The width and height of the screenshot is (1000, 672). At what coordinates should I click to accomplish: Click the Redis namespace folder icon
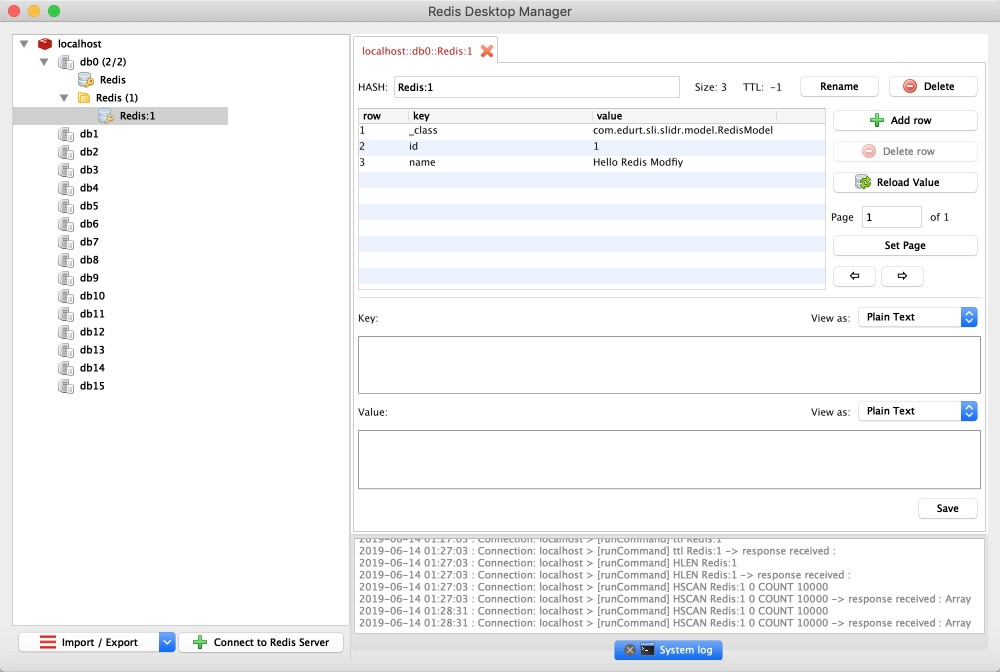[84, 98]
